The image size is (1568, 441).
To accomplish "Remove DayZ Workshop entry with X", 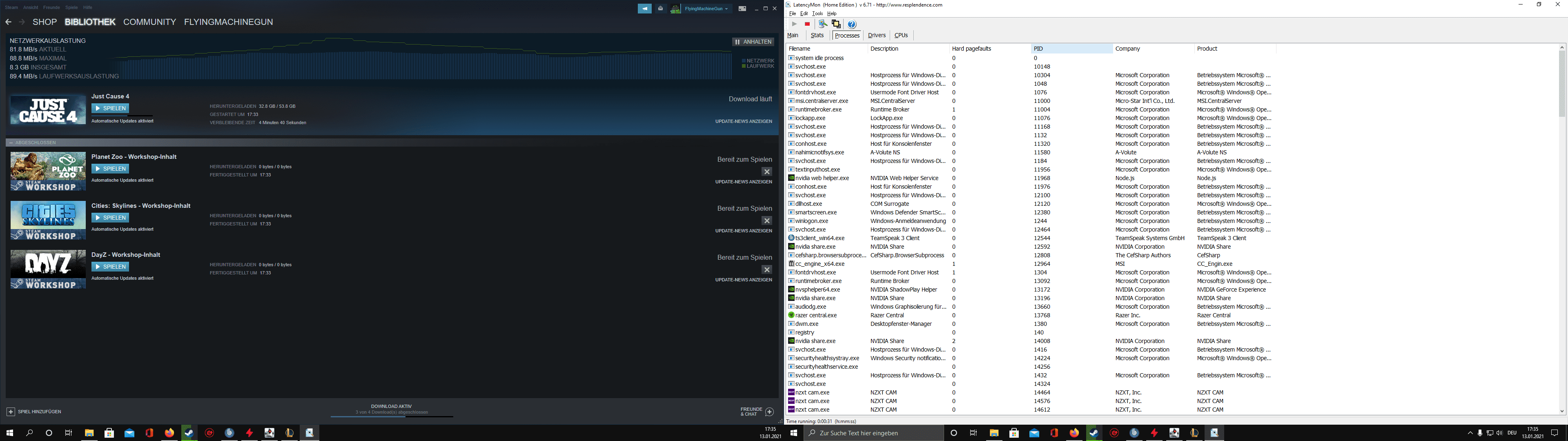I will [767, 270].
